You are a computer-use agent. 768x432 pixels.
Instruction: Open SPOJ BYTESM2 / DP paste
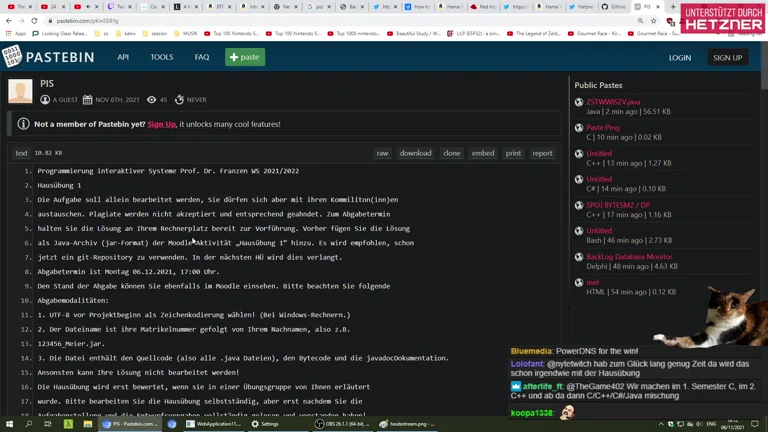pos(618,205)
